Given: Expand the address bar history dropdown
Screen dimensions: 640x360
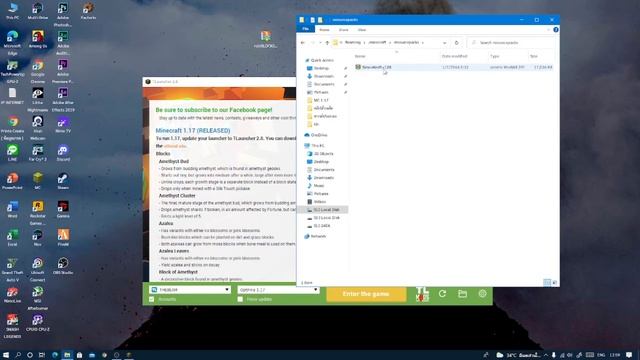Looking at the screenshot, I should click(x=444, y=42).
